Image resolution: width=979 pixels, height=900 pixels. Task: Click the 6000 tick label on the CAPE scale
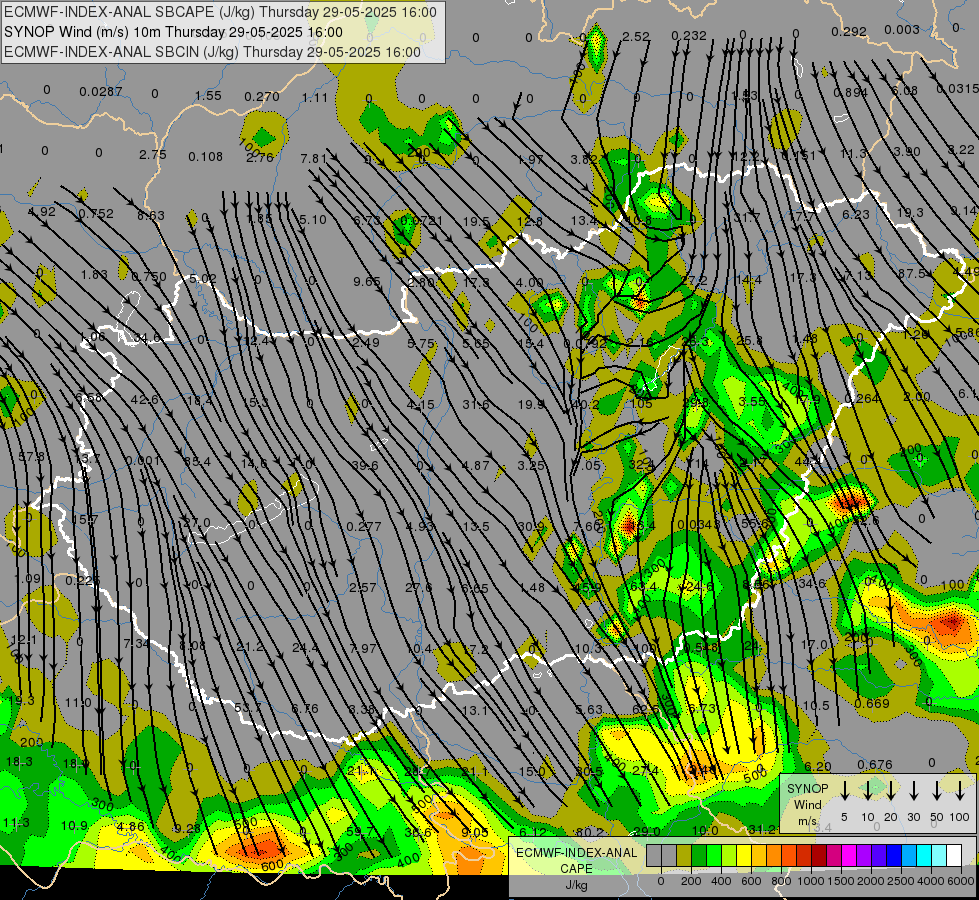tap(962, 881)
